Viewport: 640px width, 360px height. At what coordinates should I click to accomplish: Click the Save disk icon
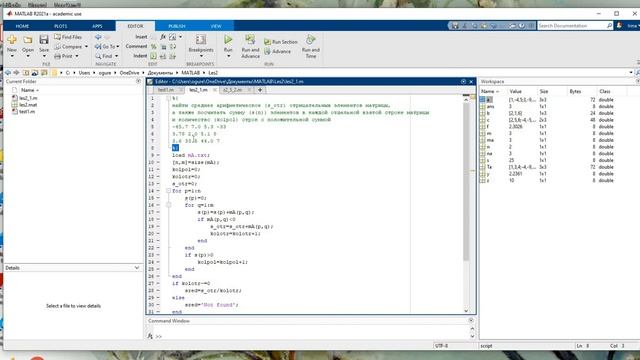[x=44, y=40]
